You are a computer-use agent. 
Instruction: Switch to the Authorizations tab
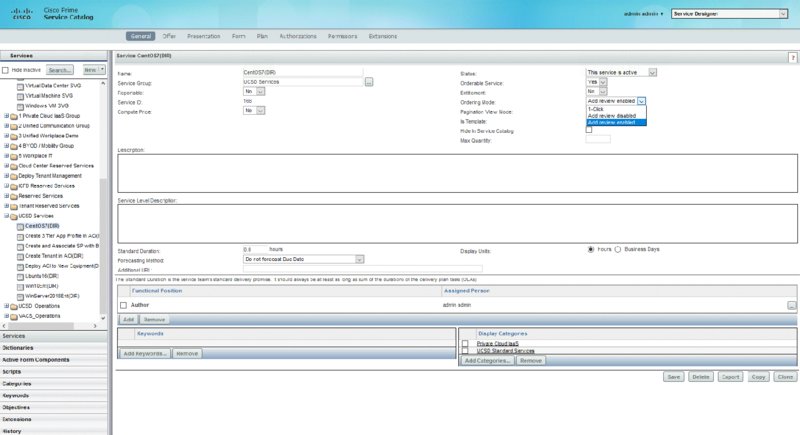(300, 36)
